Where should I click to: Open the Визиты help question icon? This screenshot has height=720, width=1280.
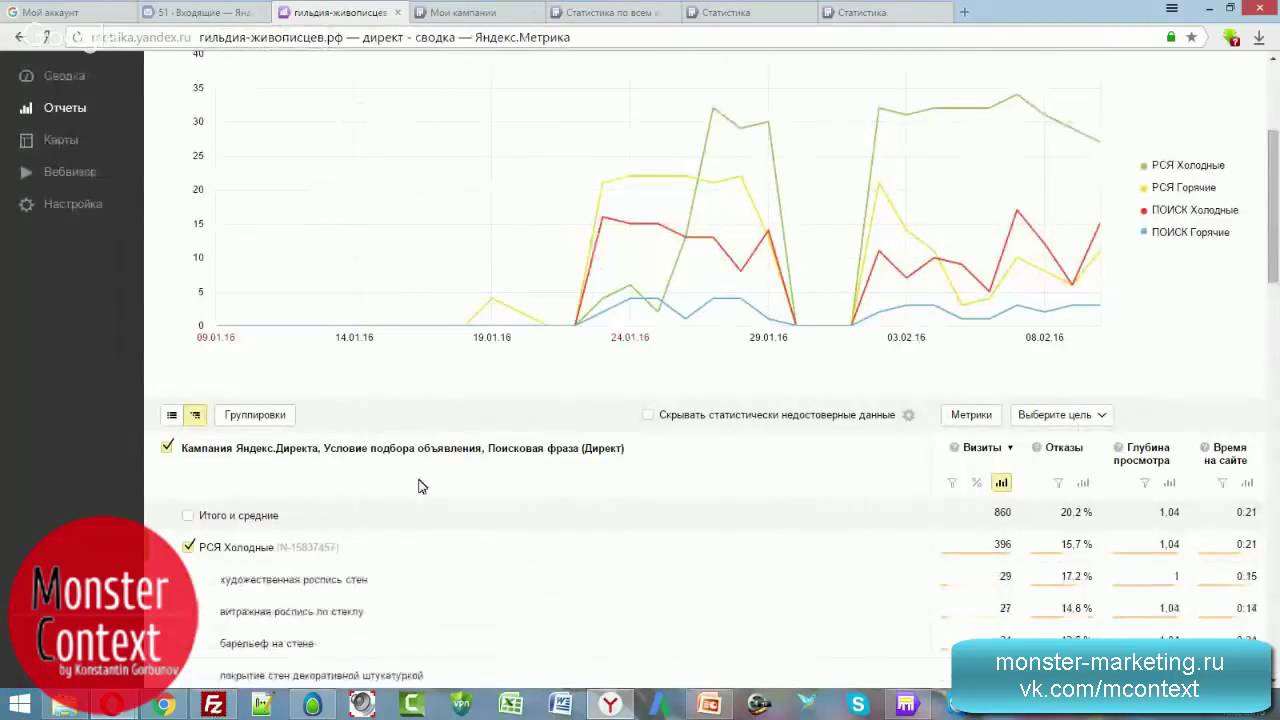coord(954,448)
